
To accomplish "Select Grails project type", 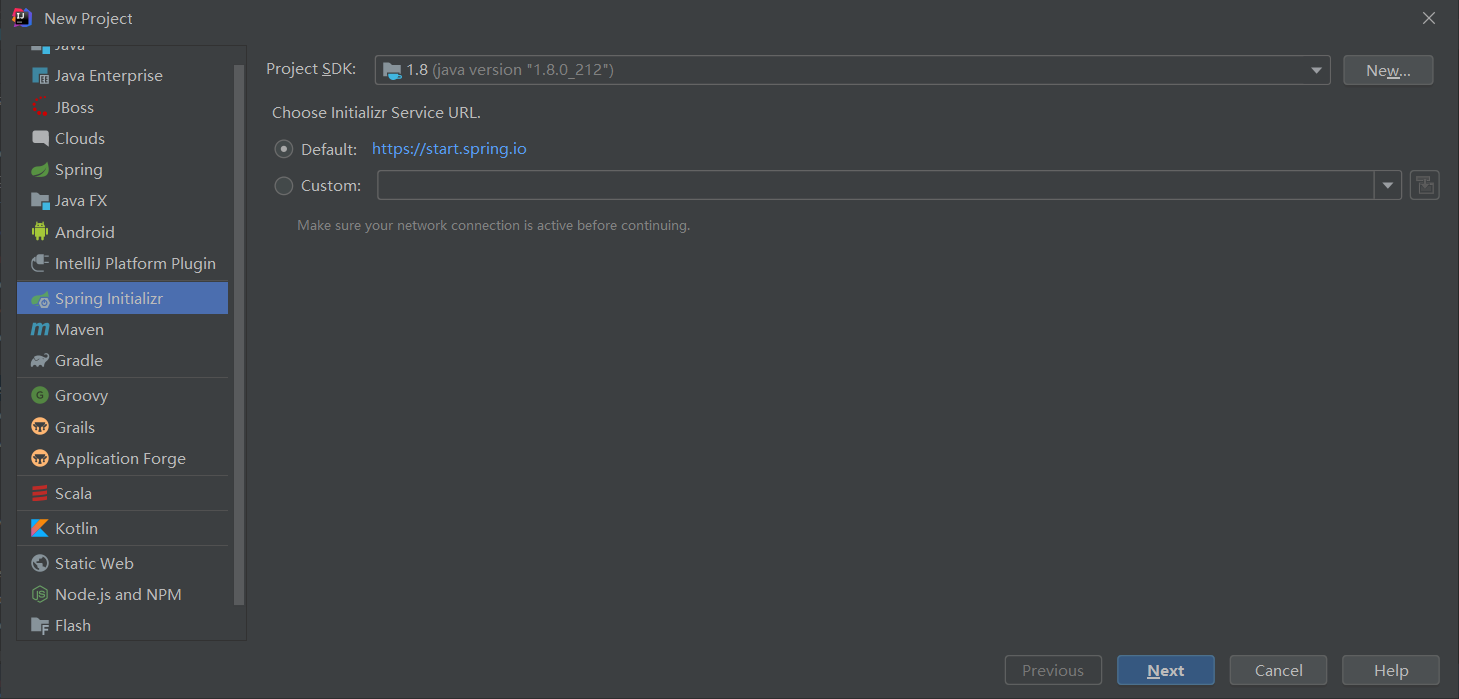I will click(x=122, y=427).
